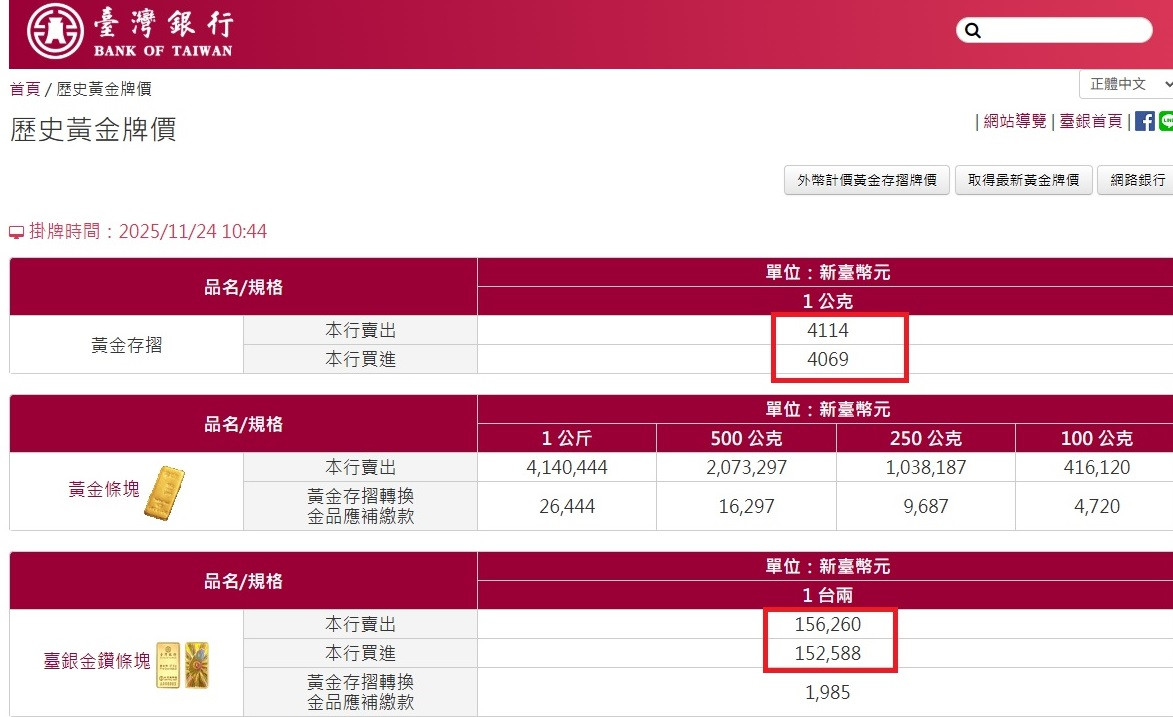1173x717 pixels.
Task: Click the monitor icon beside 掛牌時間
Action: coord(16,233)
